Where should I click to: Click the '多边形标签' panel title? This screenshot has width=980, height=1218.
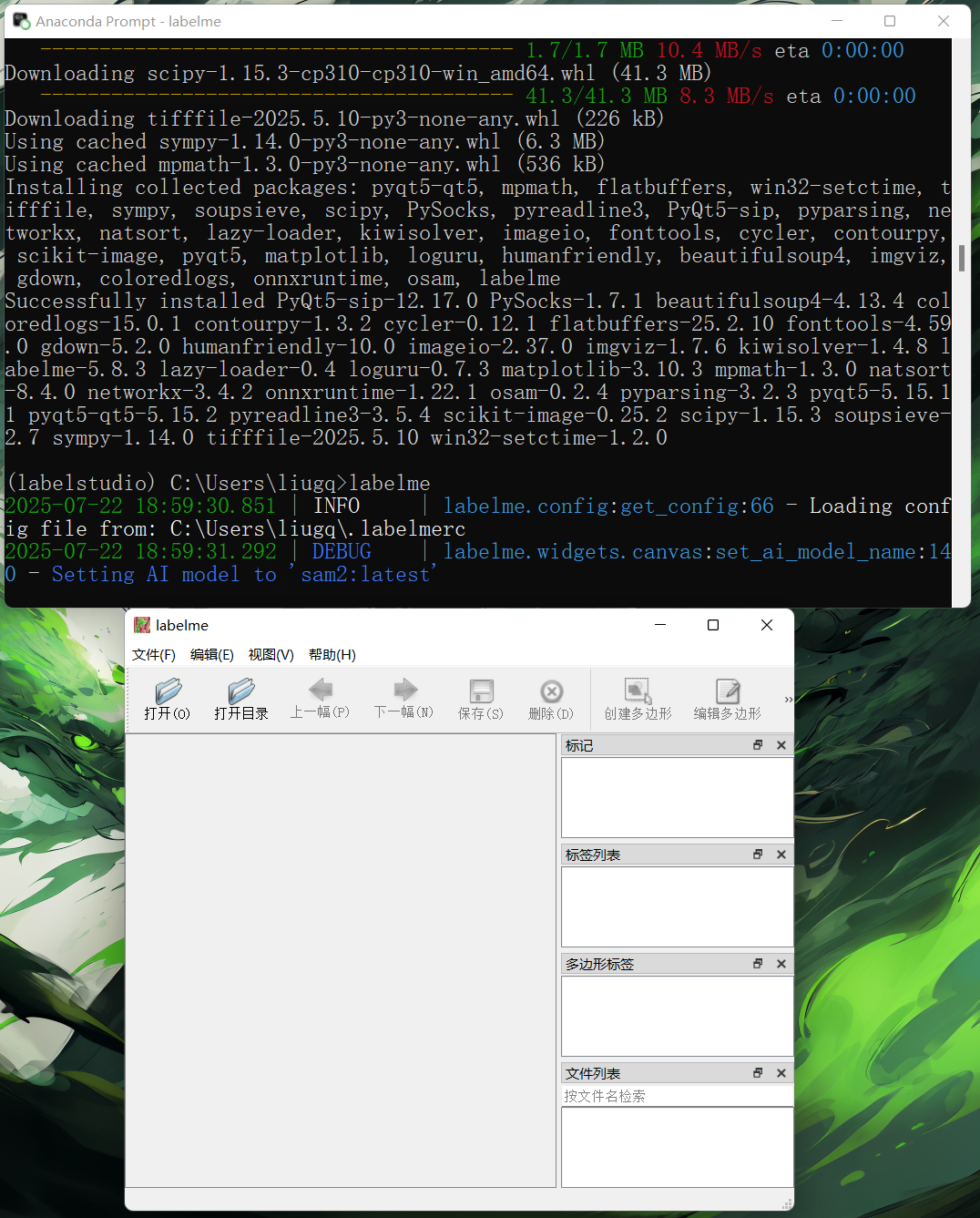coord(599,964)
